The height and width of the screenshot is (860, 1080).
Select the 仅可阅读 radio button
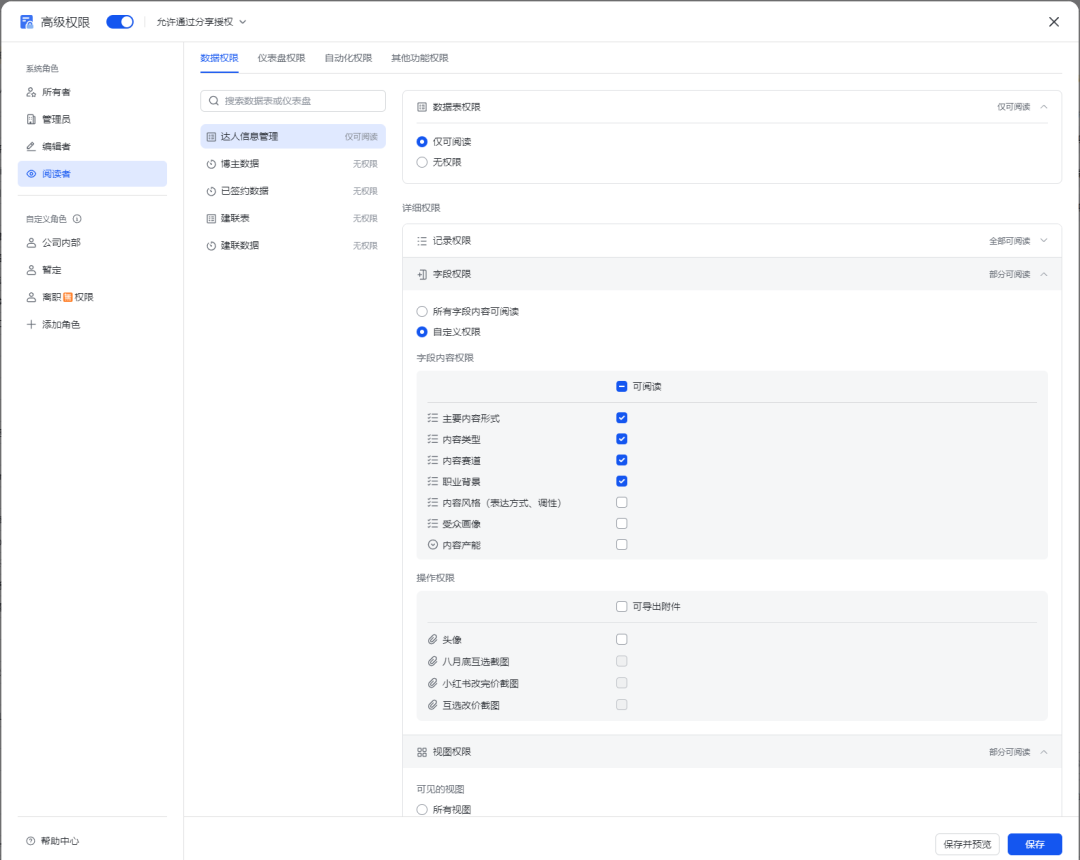pyautogui.click(x=422, y=142)
